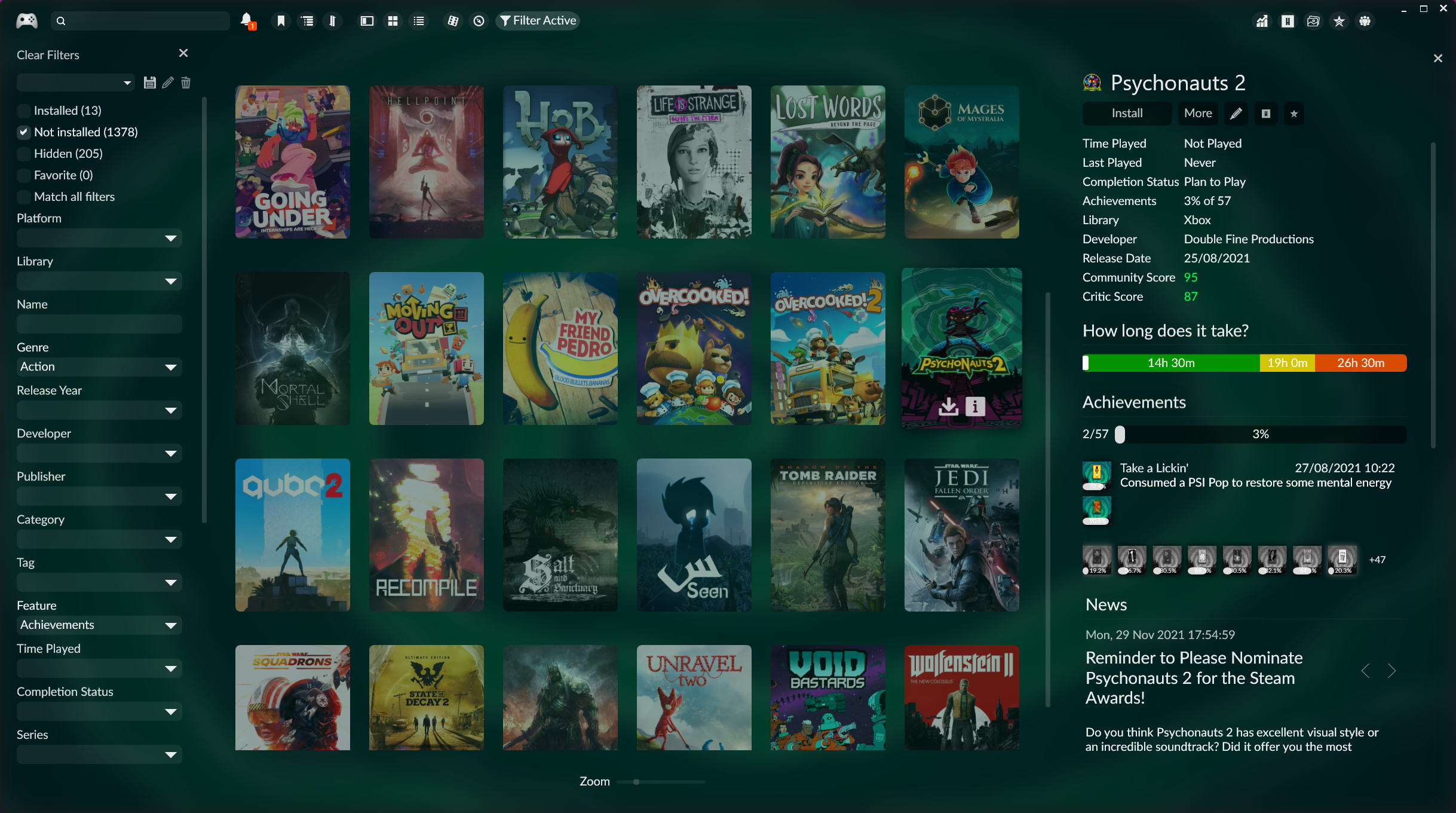The width and height of the screenshot is (1456, 813).
Task: Open the screenshots gallery icon
Action: [x=1313, y=22]
